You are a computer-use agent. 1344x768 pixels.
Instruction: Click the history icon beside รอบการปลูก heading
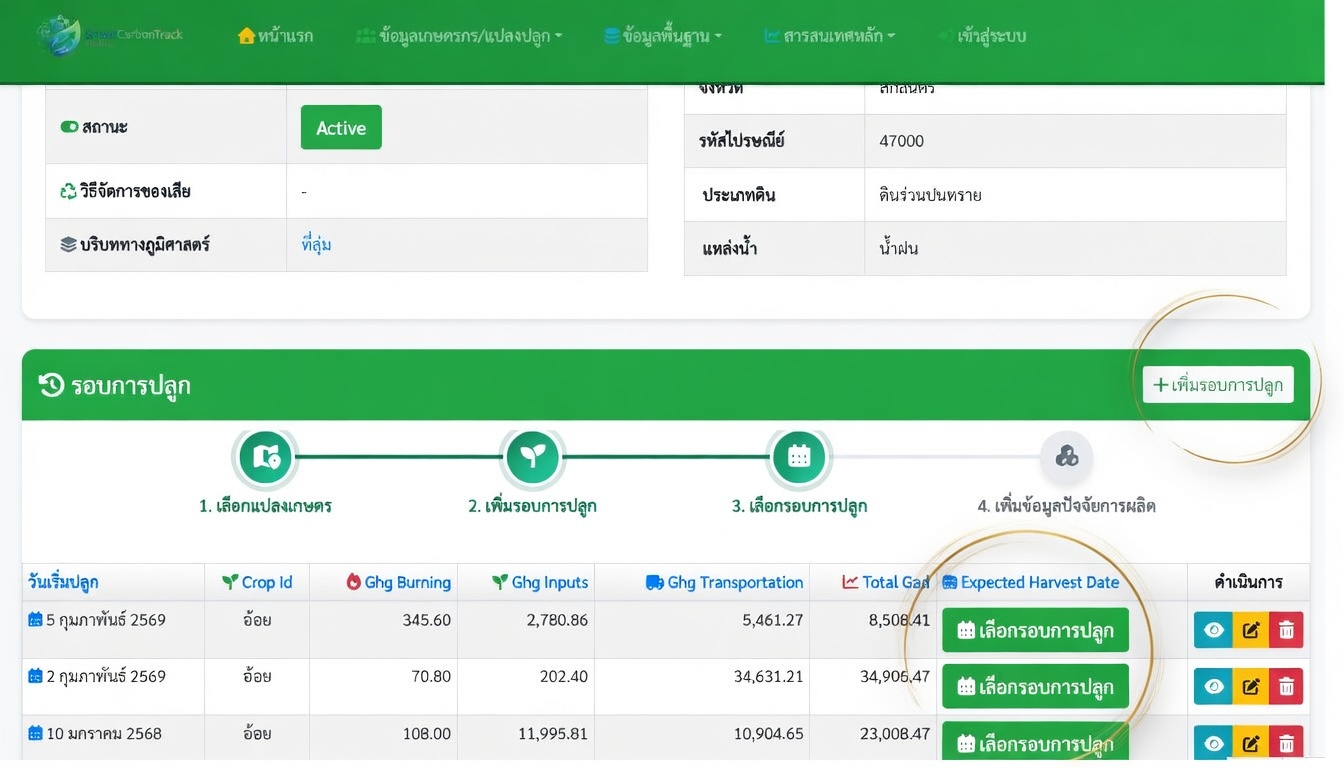click(51, 385)
